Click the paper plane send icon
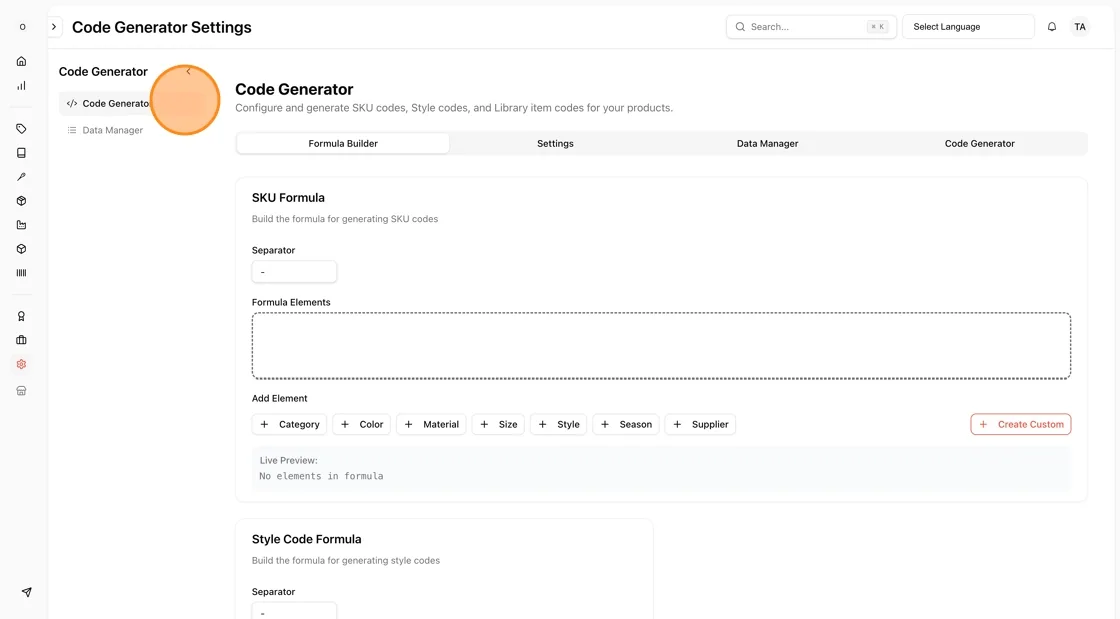 26,592
